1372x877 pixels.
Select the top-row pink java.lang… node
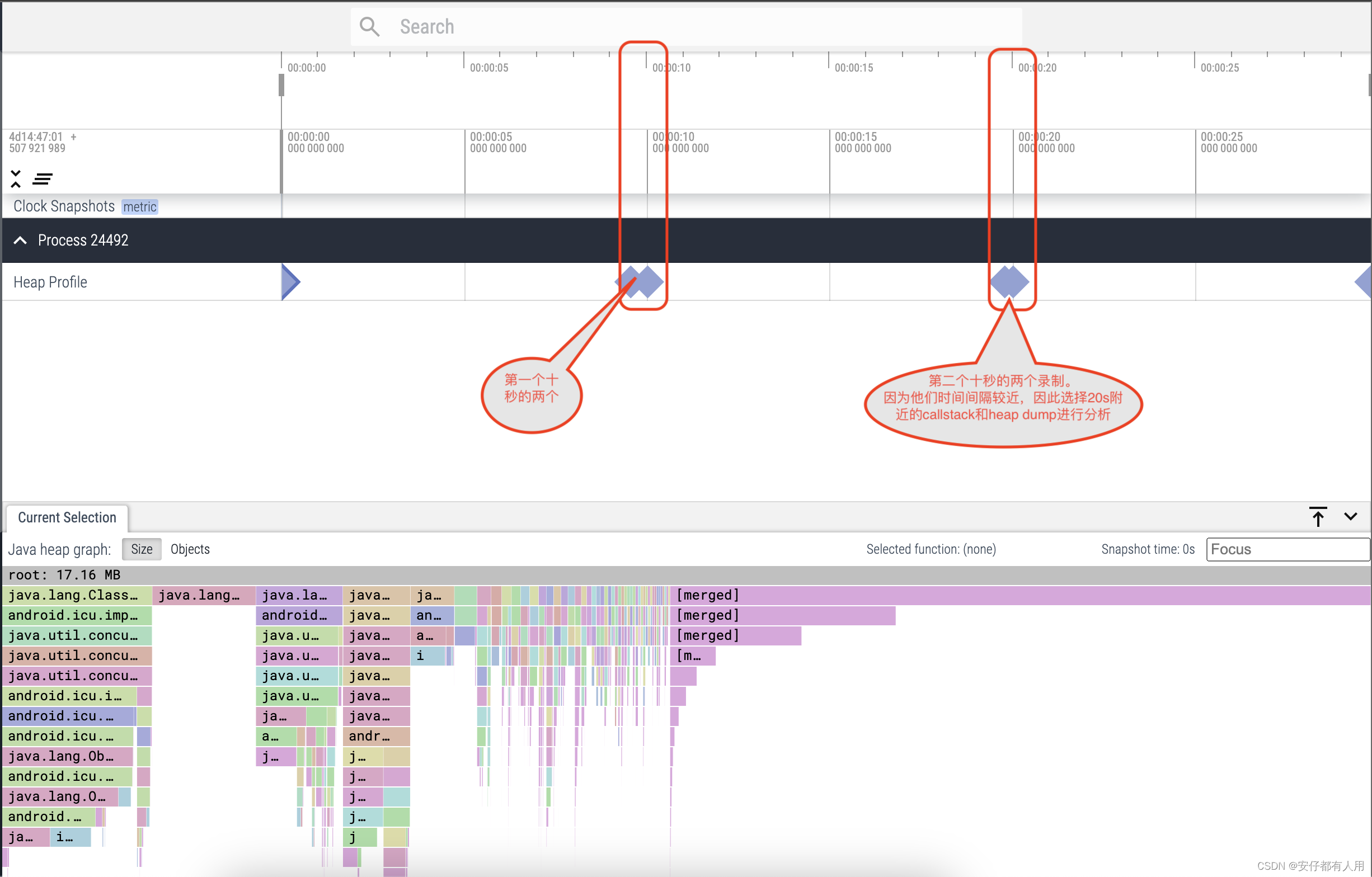coord(204,595)
